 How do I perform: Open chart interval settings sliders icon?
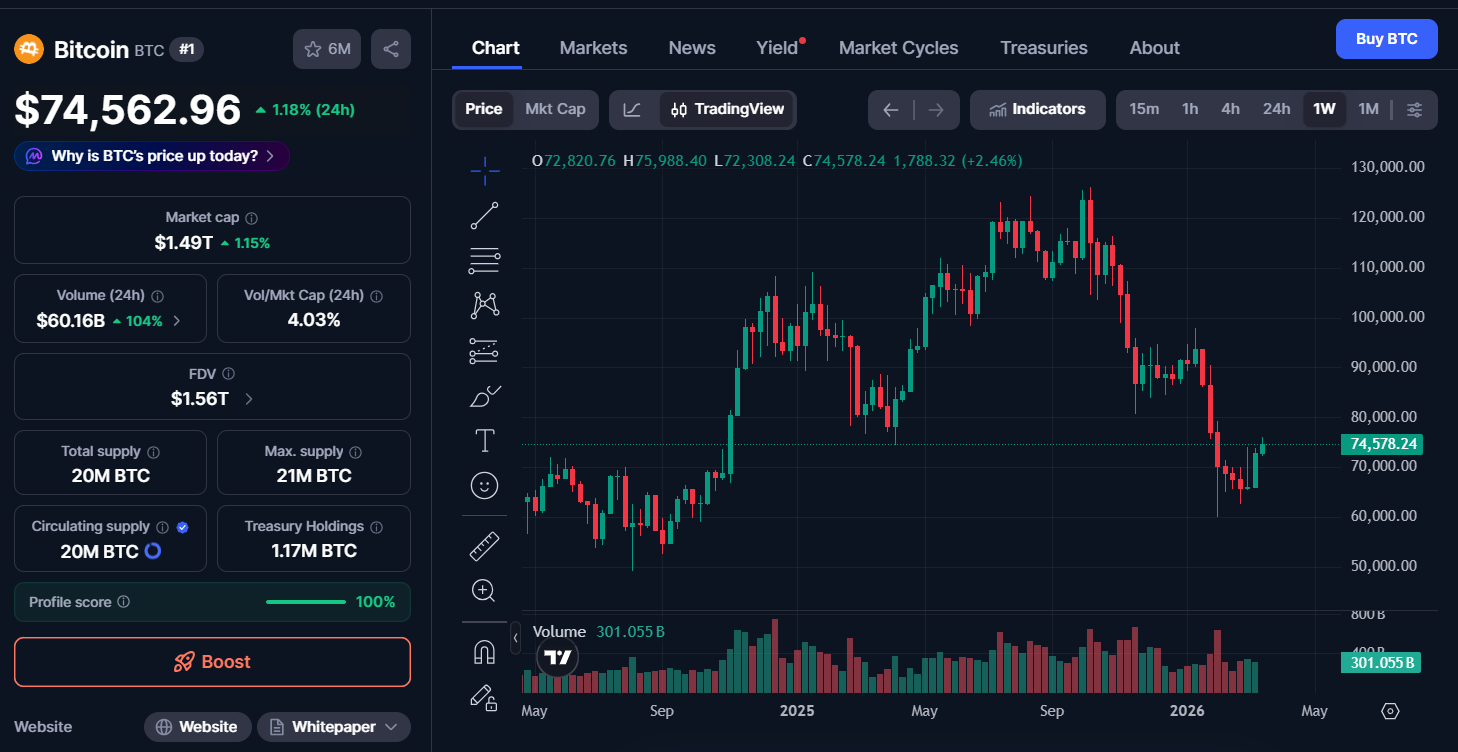pos(1414,110)
